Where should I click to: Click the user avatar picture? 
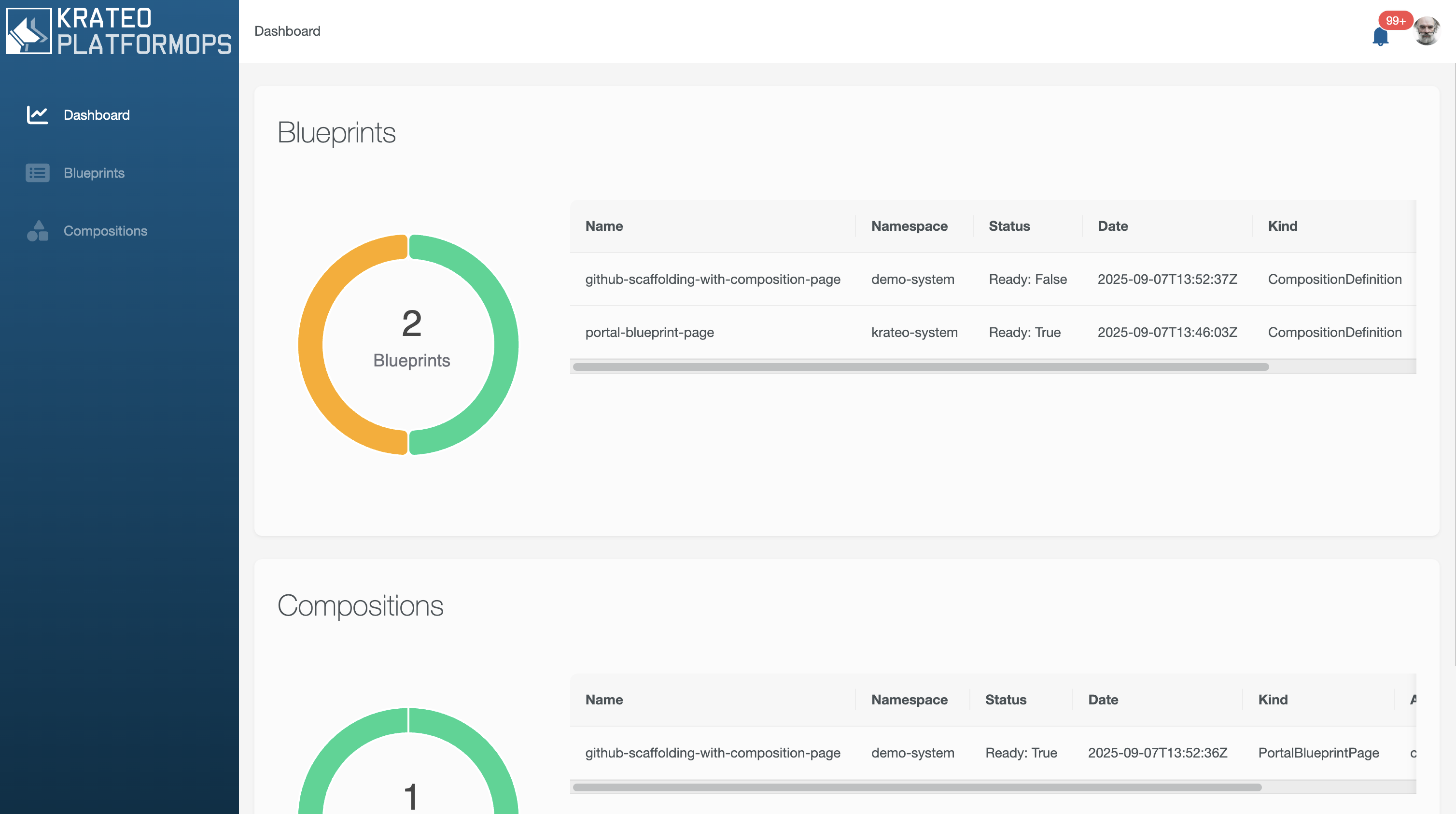point(1426,31)
